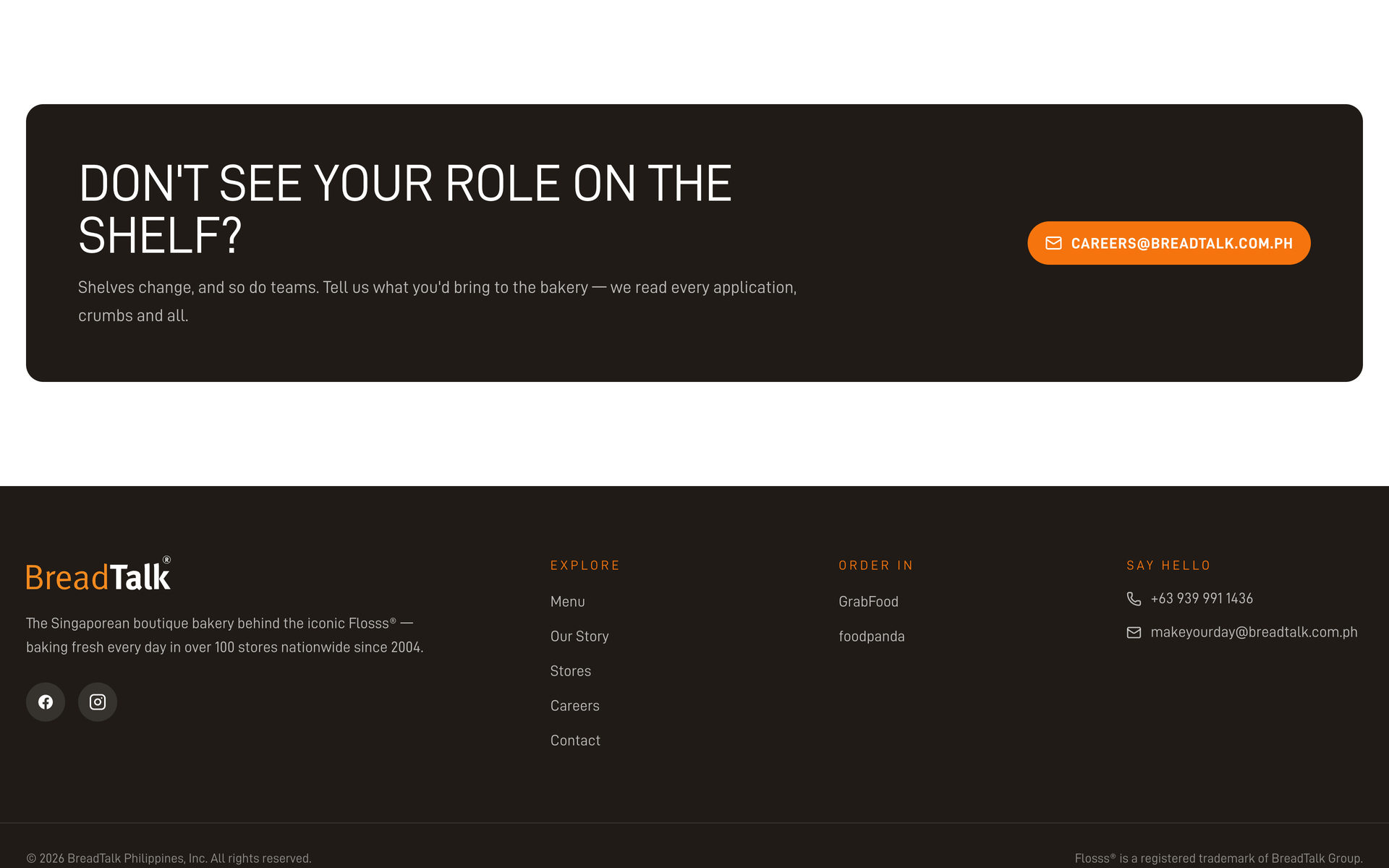Viewport: 1389px width, 868px height.
Task: Call +63 939 991 1436
Action: (x=1202, y=598)
